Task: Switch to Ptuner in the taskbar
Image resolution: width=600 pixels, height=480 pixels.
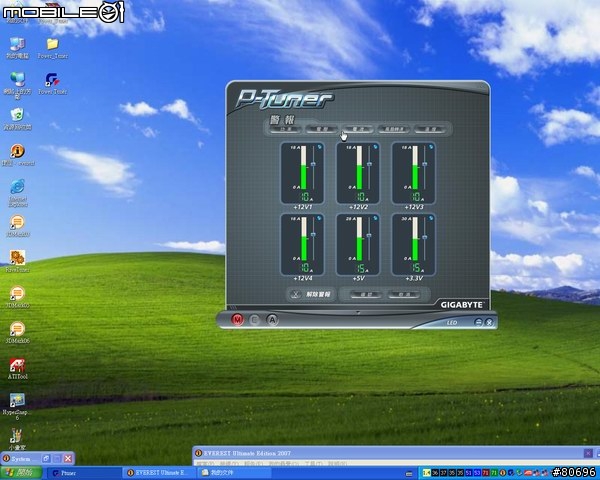Action: [x=84, y=473]
